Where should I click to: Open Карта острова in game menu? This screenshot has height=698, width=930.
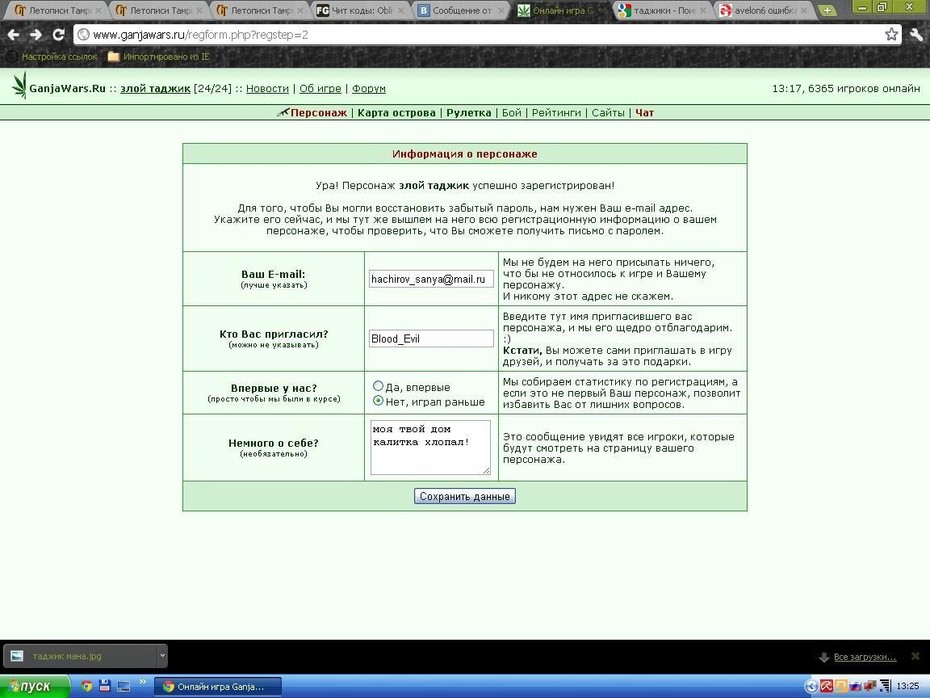coord(396,113)
